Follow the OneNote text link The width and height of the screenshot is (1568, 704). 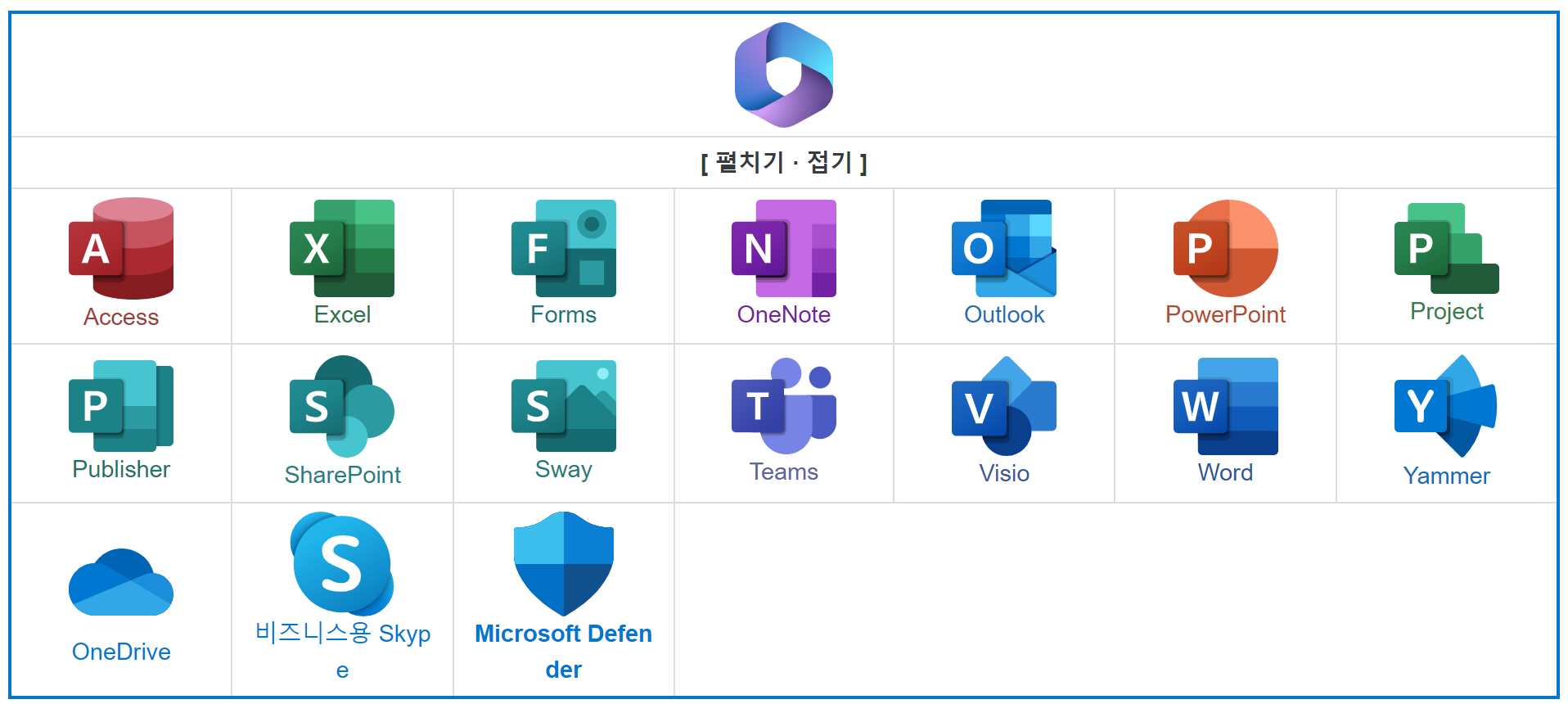pyautogui.click(x=784, y=314)
